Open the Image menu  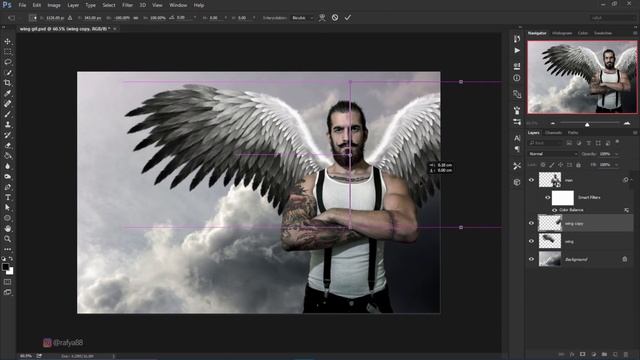point(54,5)
